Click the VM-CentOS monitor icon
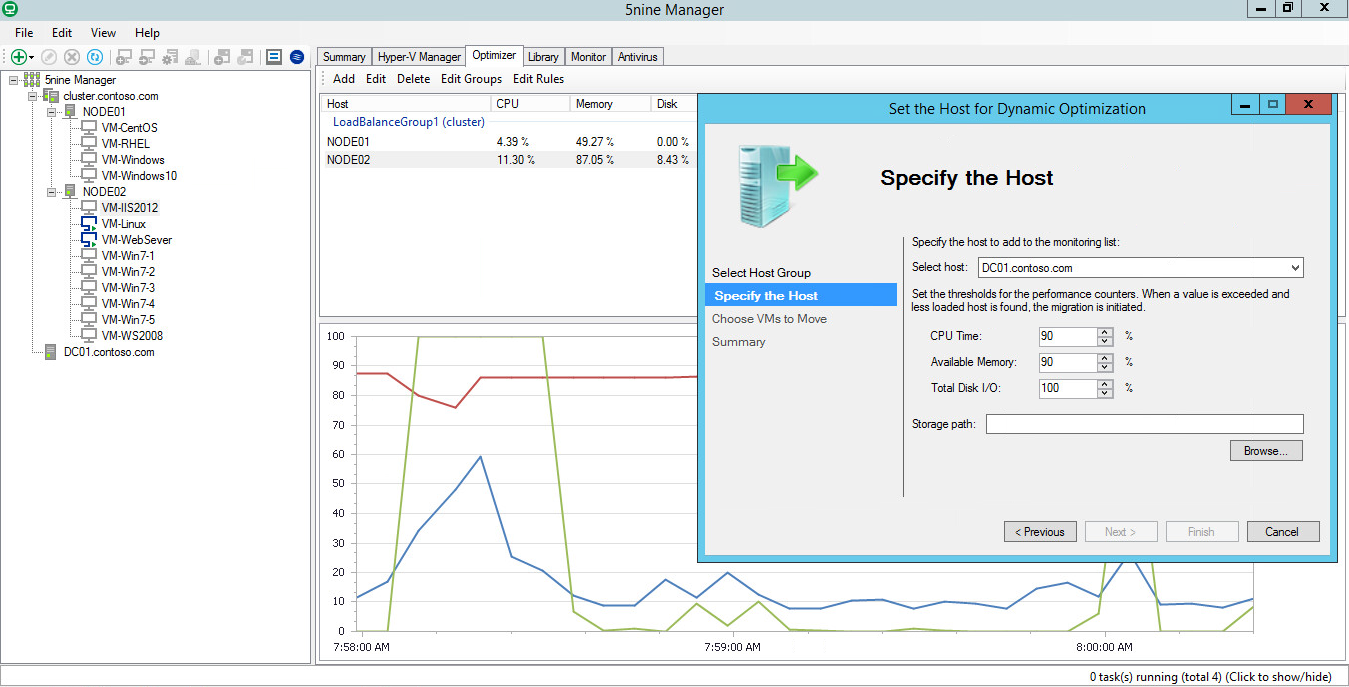Screen dimensions: 1349x687 pos(89,128)
